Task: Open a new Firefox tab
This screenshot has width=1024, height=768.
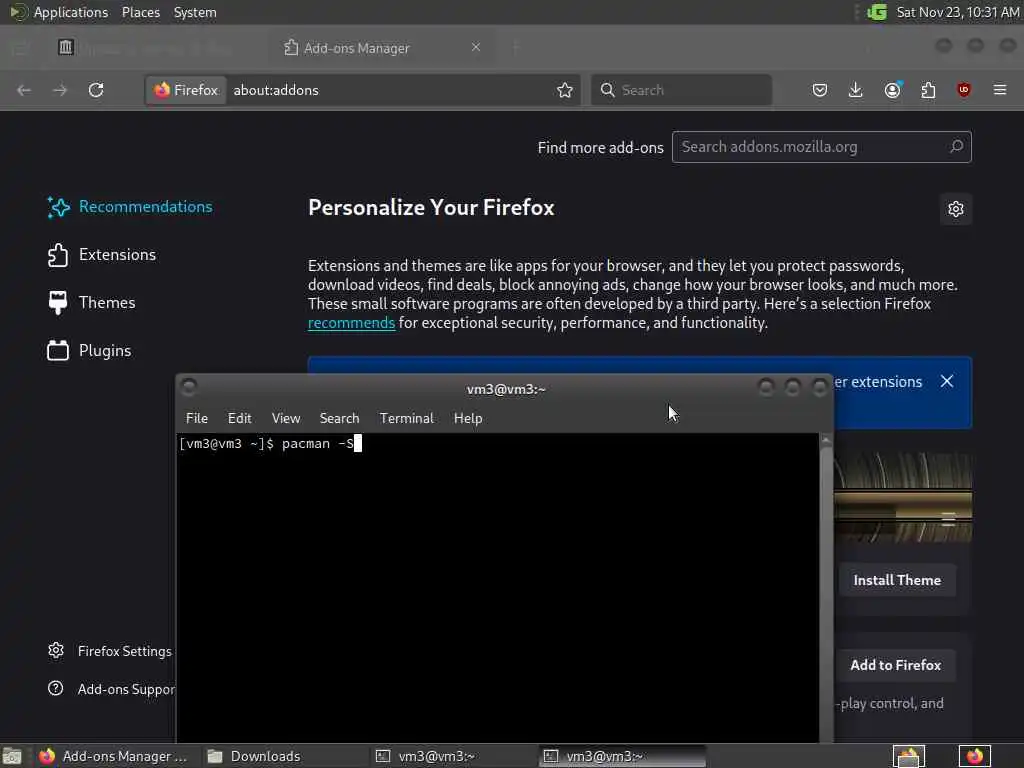Action: [x=515, y=47]
